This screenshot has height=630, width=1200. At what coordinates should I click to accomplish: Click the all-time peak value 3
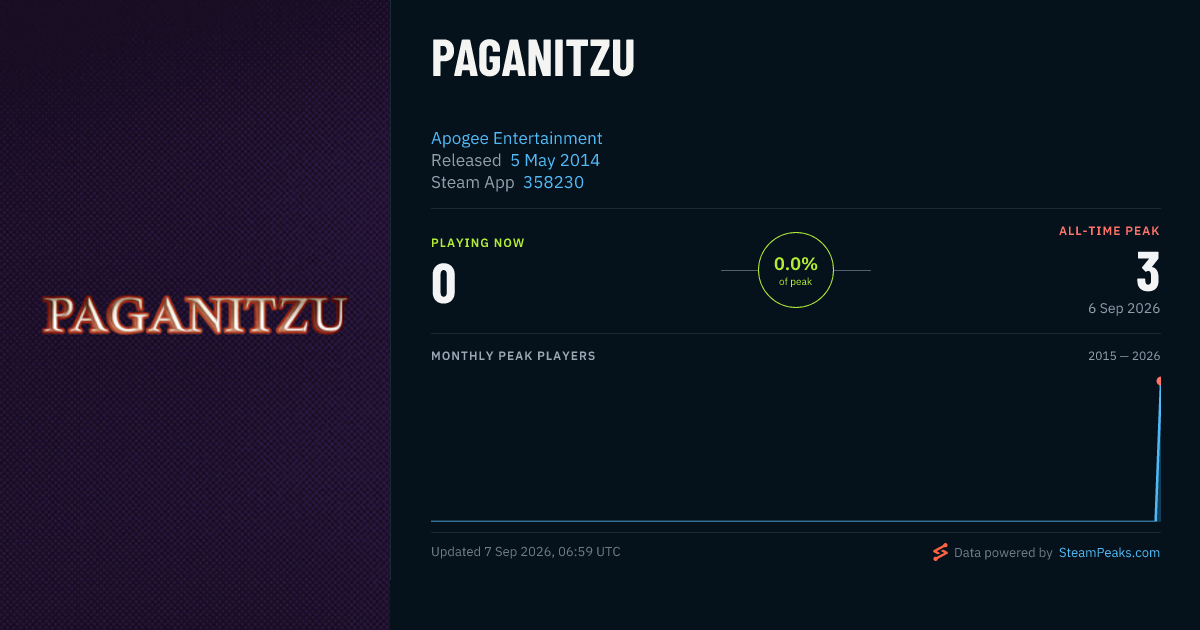point(1148,272)
